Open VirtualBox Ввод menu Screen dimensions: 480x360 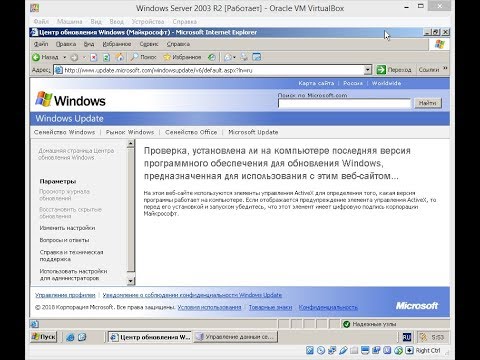click(x=117, y=22)
